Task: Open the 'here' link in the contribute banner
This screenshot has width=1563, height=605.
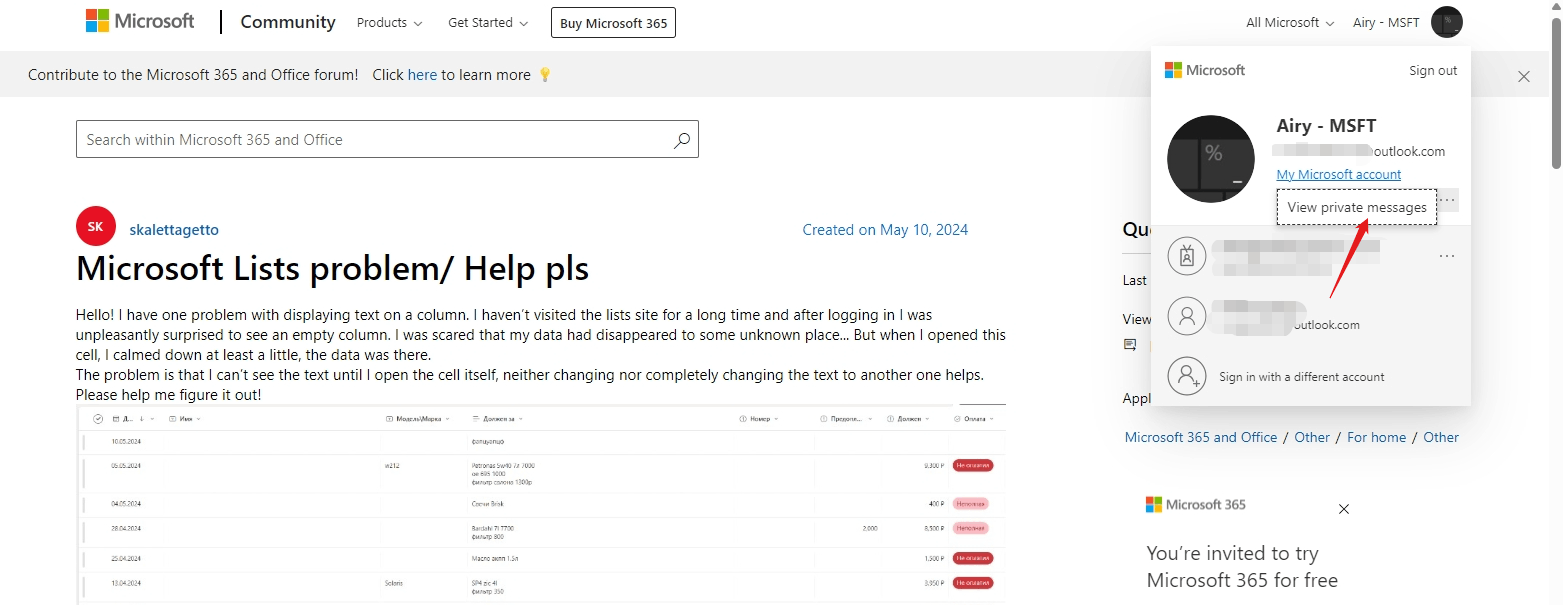Action: click(x=422, y=75)
